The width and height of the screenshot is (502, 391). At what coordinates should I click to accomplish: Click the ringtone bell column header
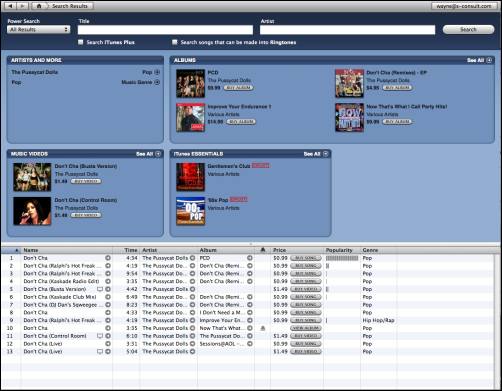coord(263,250)
